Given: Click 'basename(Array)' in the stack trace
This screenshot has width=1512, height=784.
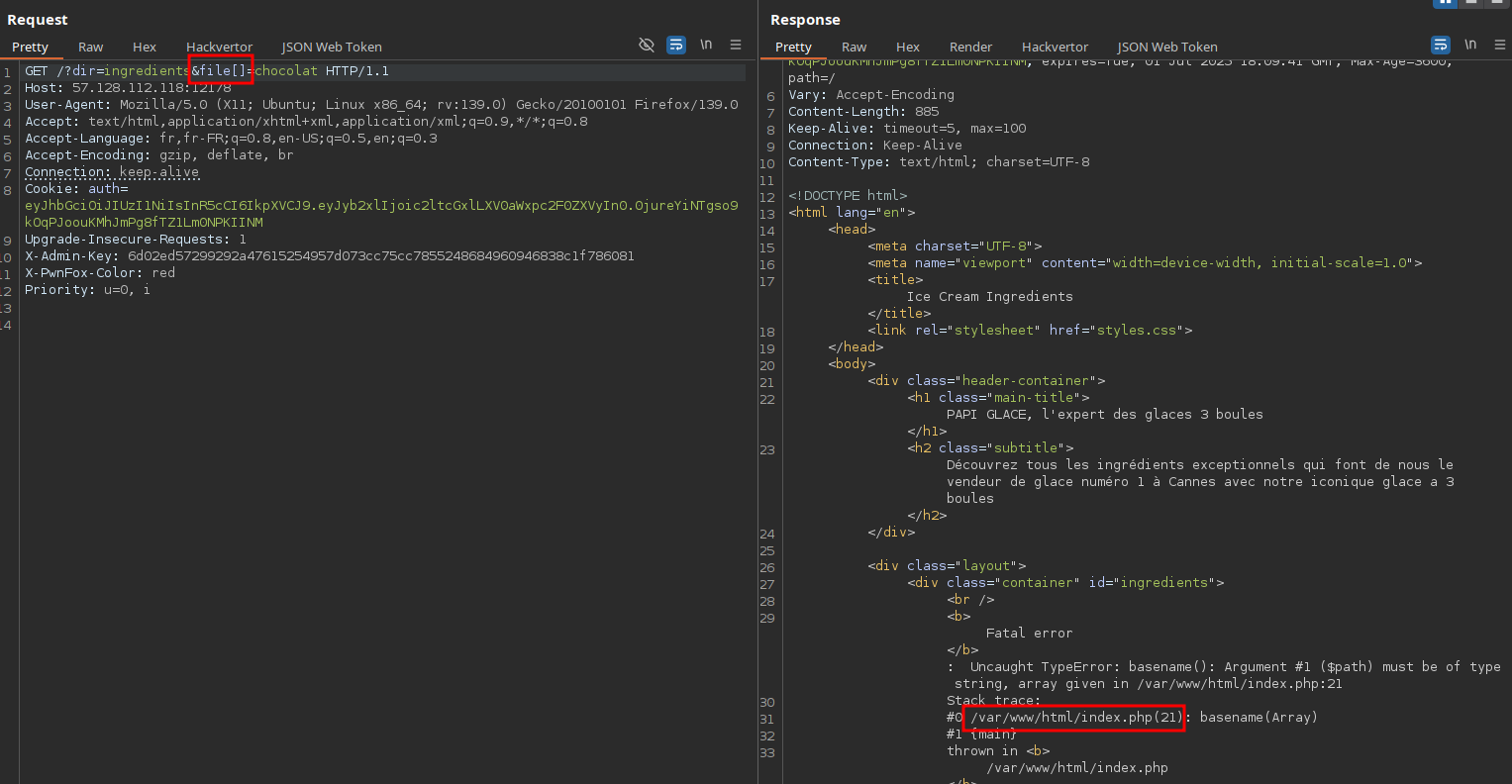Looking at the screenshot, I should click(x=1260, y=718).
